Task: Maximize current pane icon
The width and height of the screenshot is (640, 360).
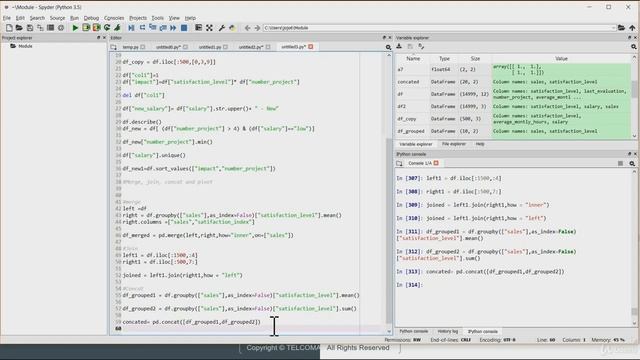Action: pyautogui.click(x=198, y=28)
